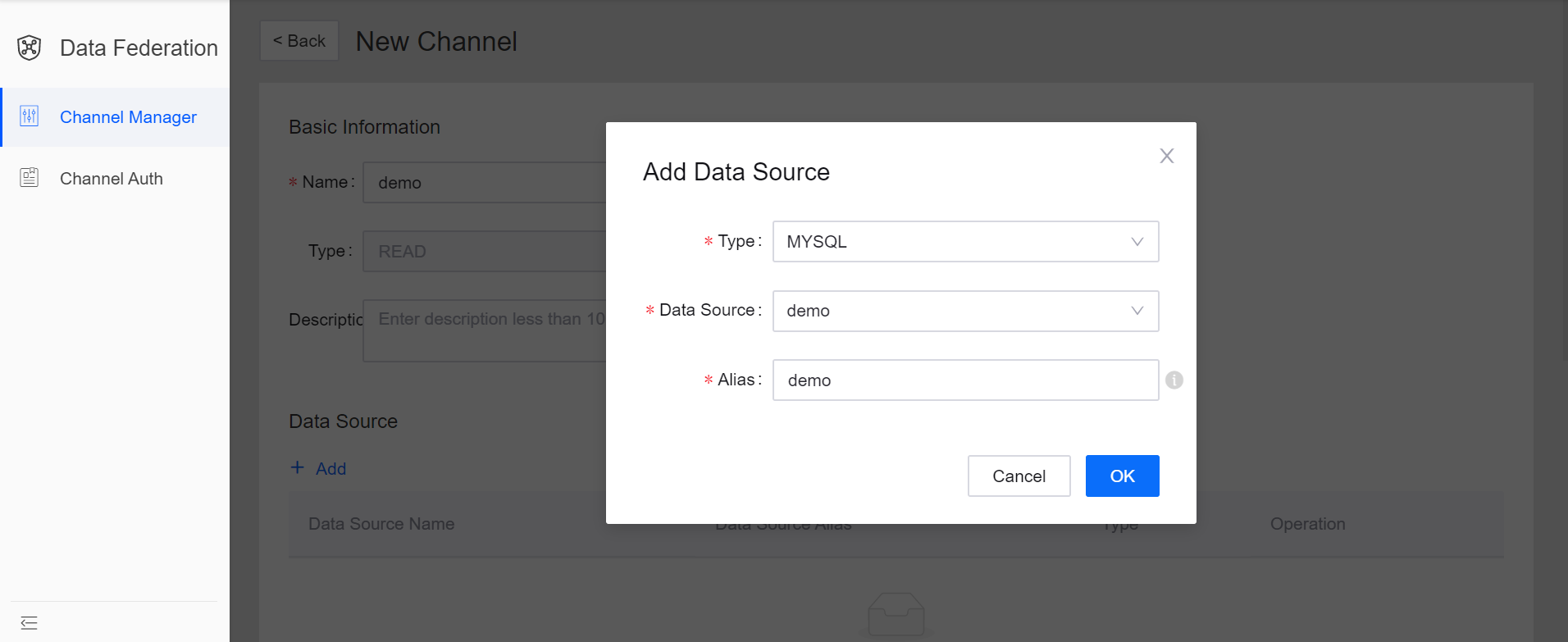
Task: Click the Type dropdown chevron arrow
Action: coord(1137,242)
